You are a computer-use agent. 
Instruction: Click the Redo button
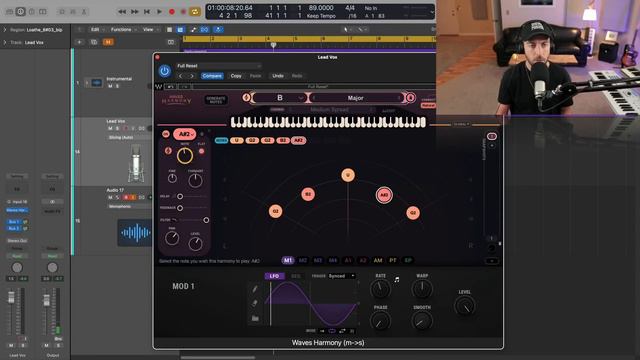[297, 76]
